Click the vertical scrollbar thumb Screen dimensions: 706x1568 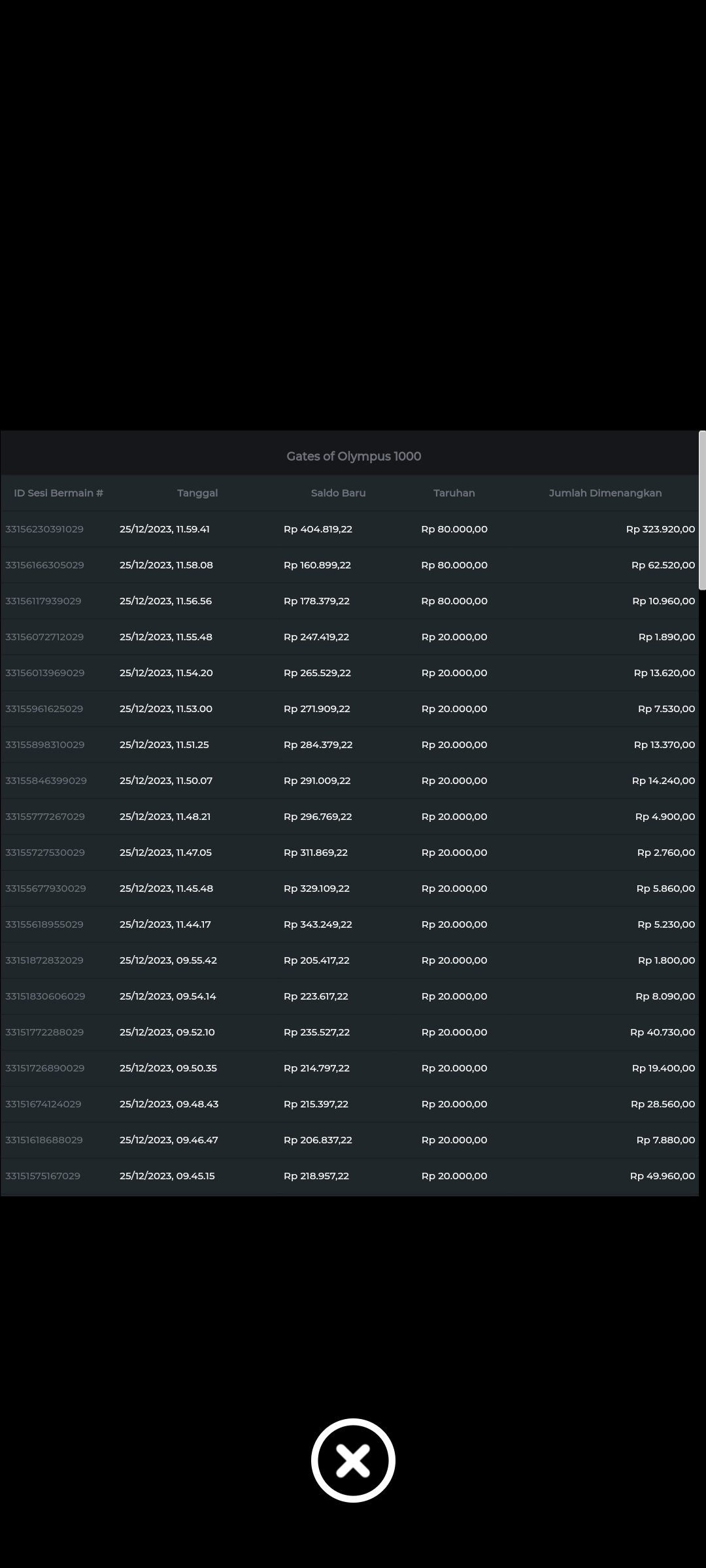click(702, 510)
